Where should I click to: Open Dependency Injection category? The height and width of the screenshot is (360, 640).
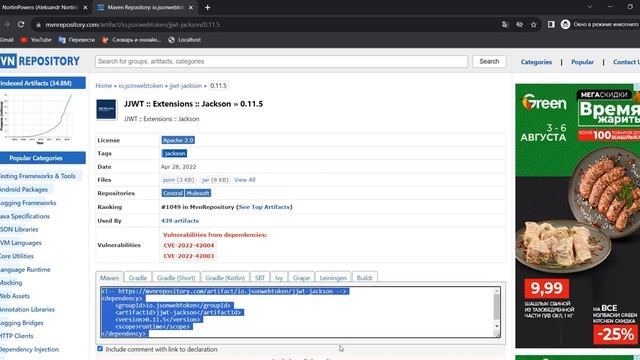[29, 349]
